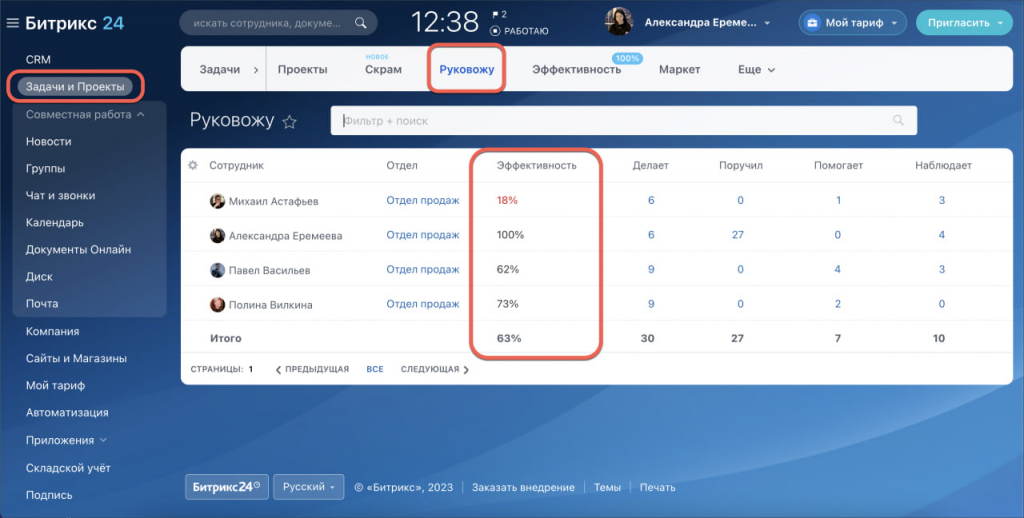The height and width of the screenshot is (518, 1024).
Task: Open Почта in the sidebar
Action: tap(42, 304)
